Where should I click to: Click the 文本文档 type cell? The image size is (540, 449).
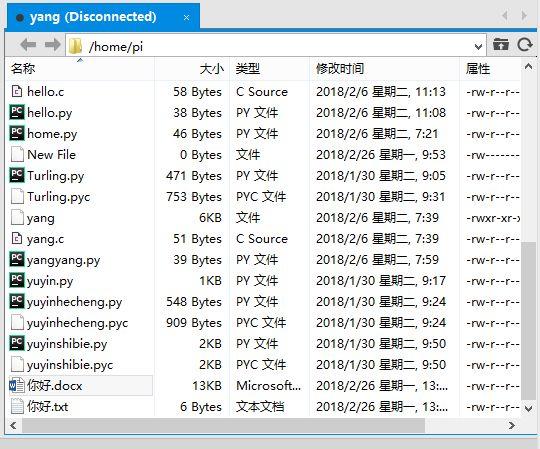[260, 407]
